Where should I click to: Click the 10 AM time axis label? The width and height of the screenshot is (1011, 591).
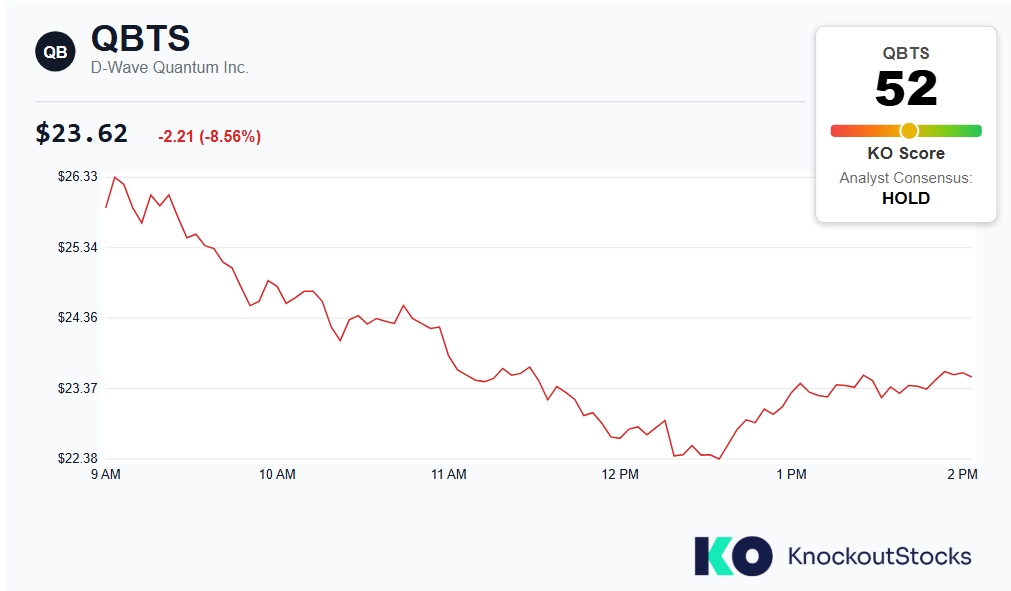(277, 474)
